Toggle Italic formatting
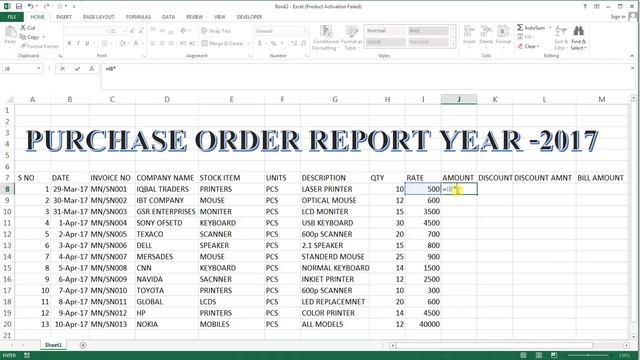640x360 pixels. 78,43
